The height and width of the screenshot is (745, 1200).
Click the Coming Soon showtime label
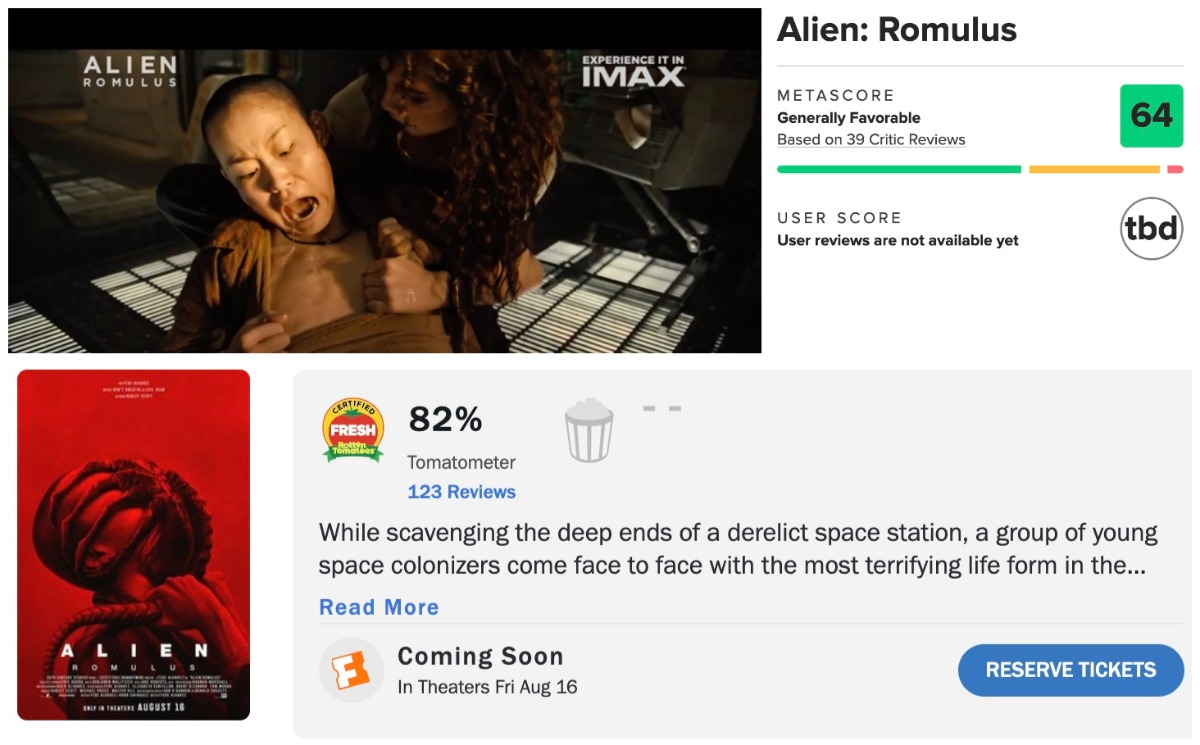coord(480,657)
